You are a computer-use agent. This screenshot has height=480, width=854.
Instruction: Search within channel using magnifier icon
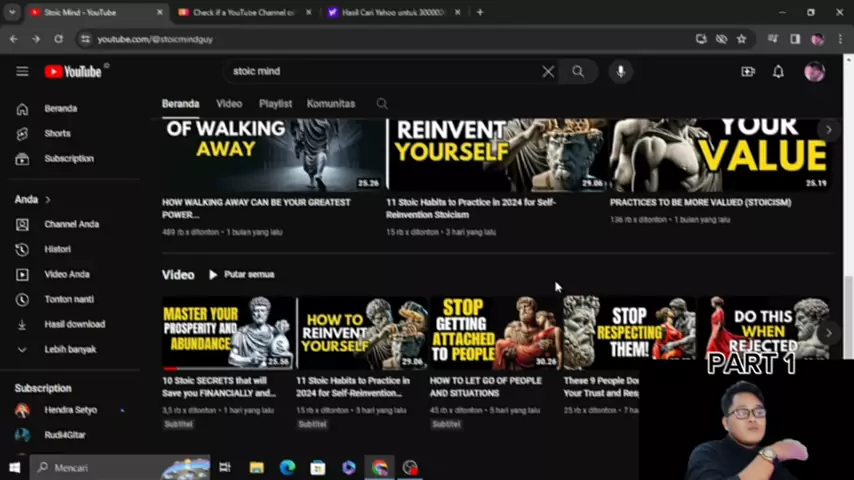point(382,104)
